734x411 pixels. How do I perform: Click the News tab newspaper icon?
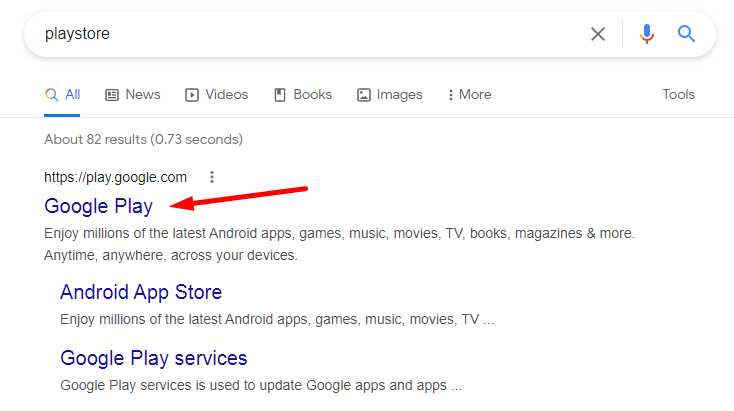[x=112, y=95]
